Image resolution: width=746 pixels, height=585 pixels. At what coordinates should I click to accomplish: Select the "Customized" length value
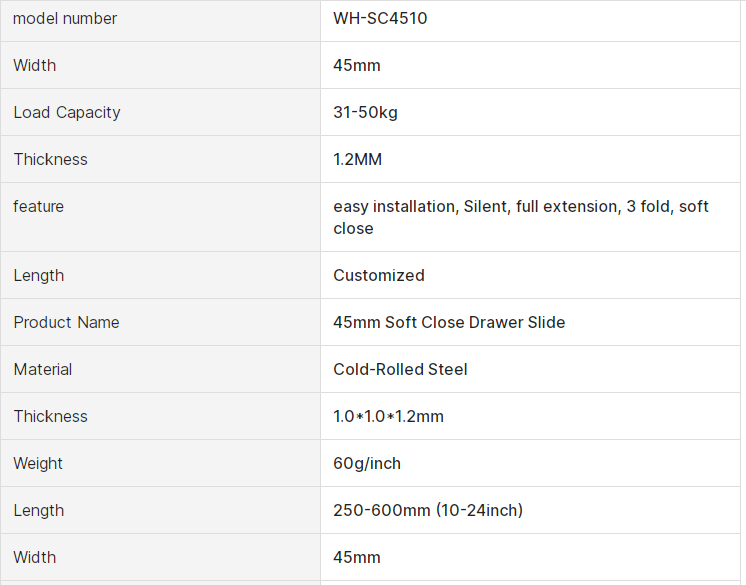pos(379,275)
